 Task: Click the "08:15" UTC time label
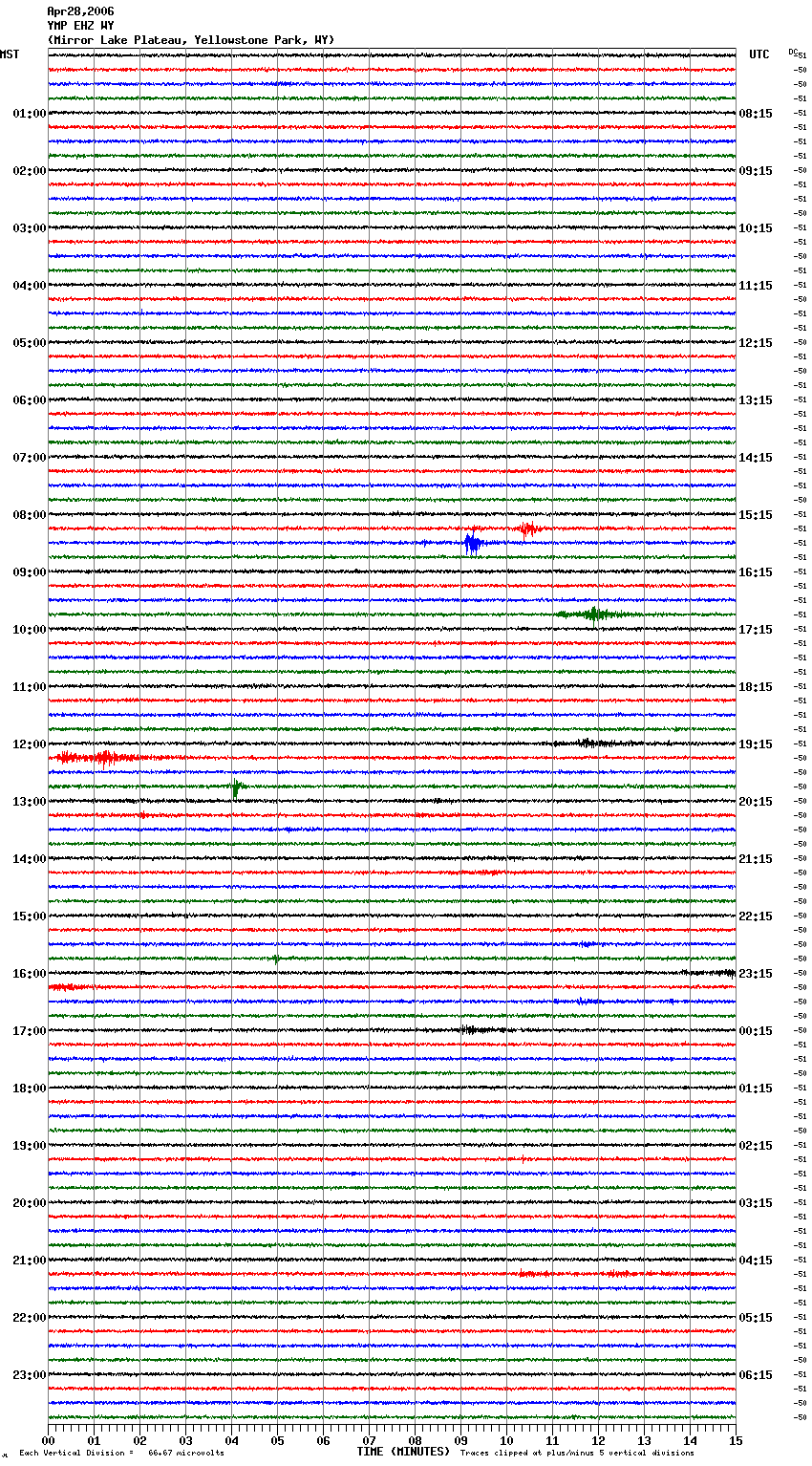[x=756, y=114]
